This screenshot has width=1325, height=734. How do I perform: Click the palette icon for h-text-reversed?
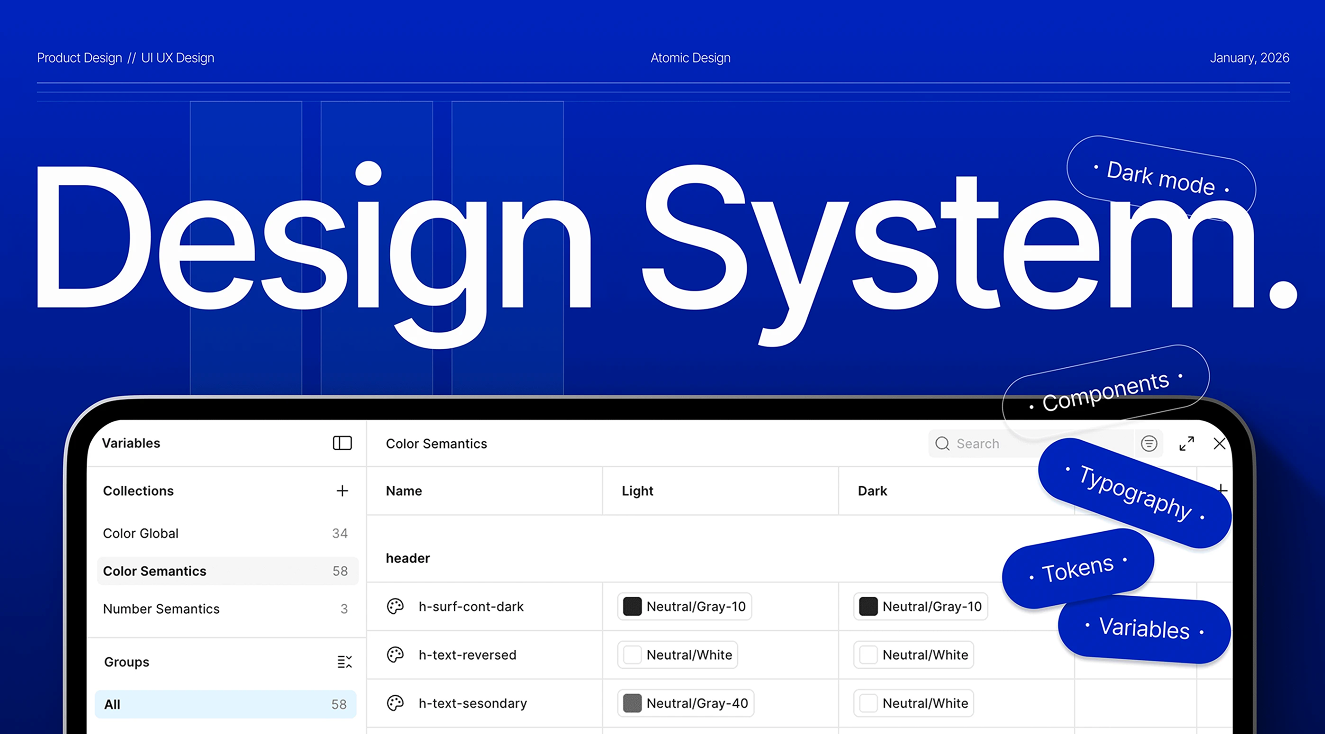395,655
